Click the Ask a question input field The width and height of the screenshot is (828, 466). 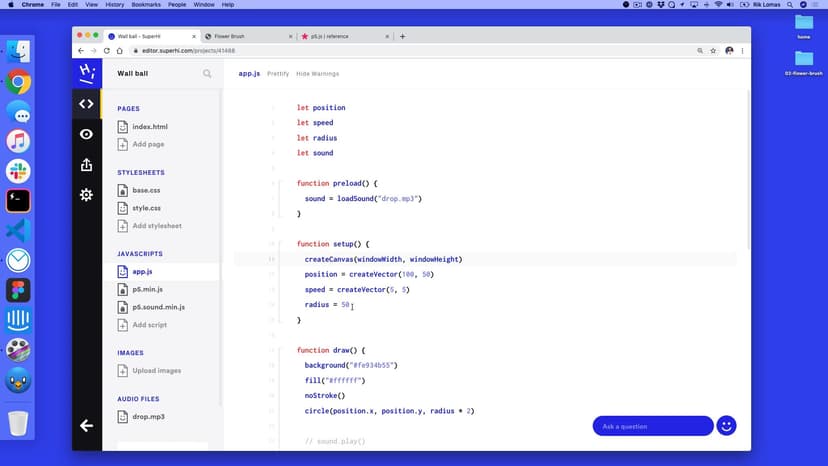point(652,426)
